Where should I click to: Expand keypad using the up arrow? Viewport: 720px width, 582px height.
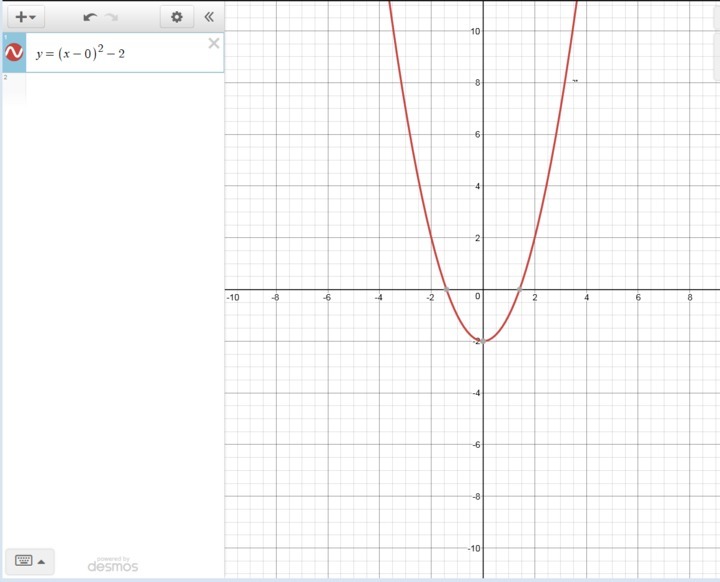tap(41, 561)
